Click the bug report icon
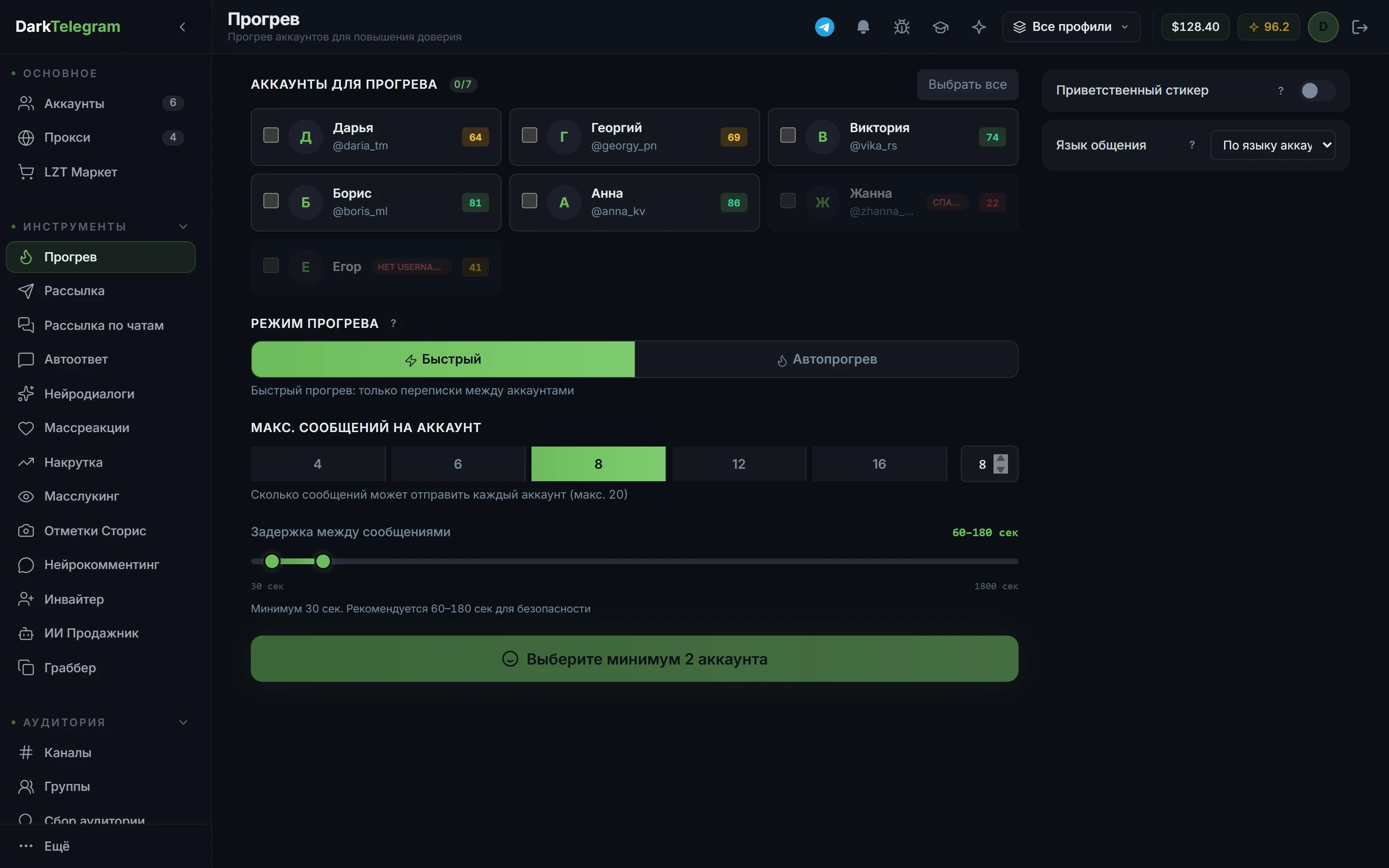This screenshot has height=868, width=1389. pos(902,27)
